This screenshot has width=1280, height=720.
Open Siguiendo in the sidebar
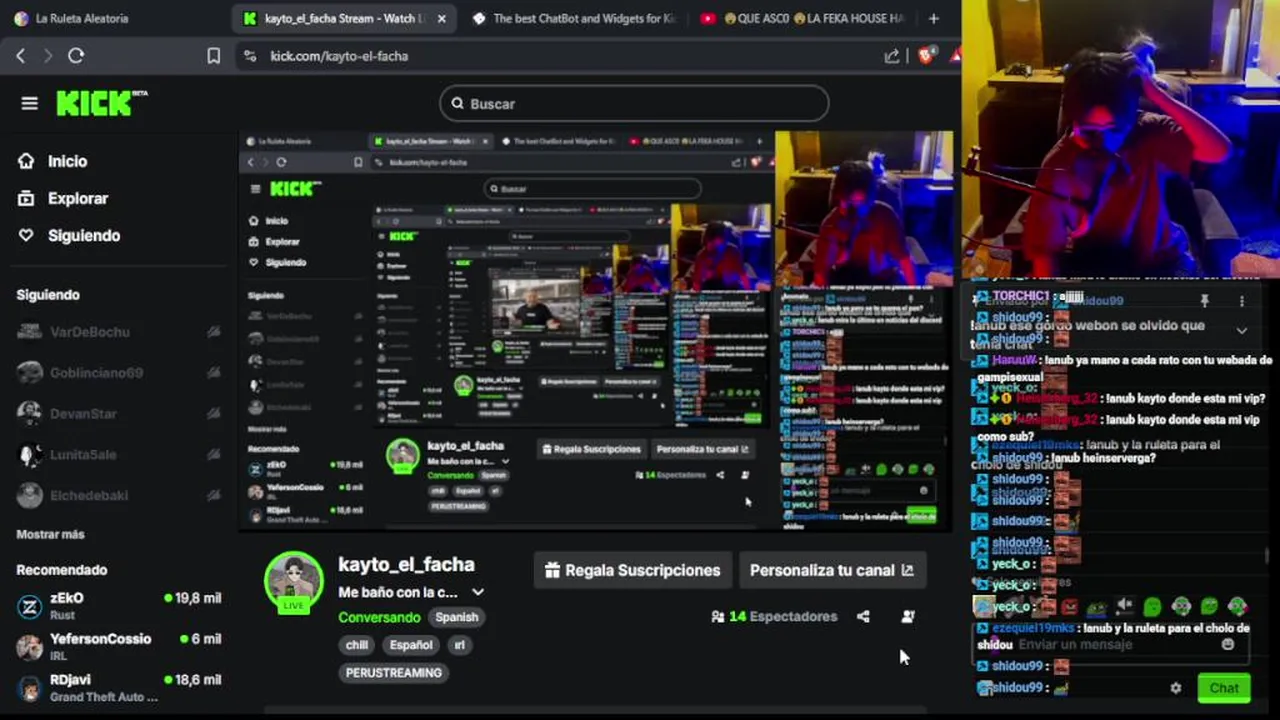[x=84, y=235]
